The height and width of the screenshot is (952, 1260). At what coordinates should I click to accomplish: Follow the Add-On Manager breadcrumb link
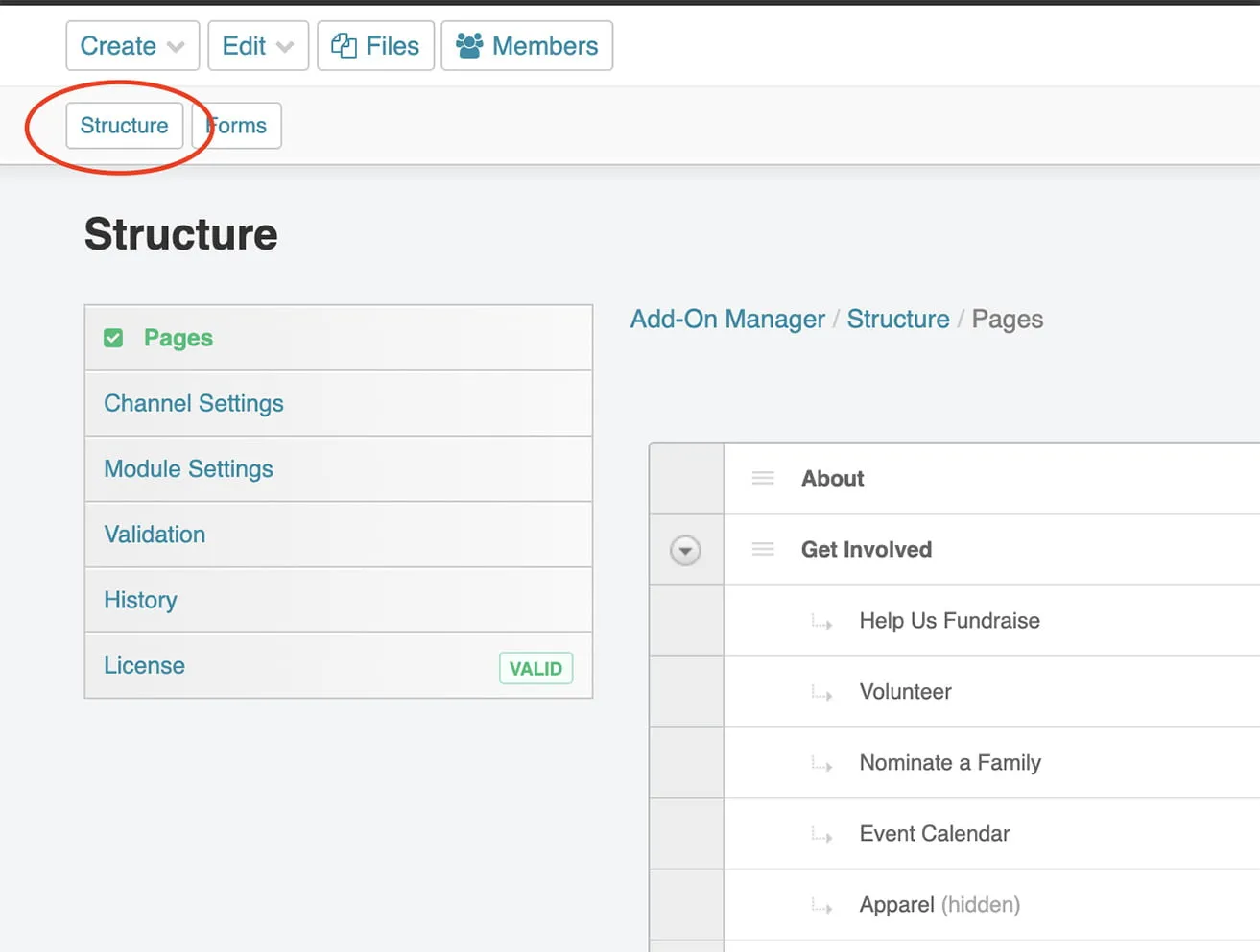(x=727, y=320)
